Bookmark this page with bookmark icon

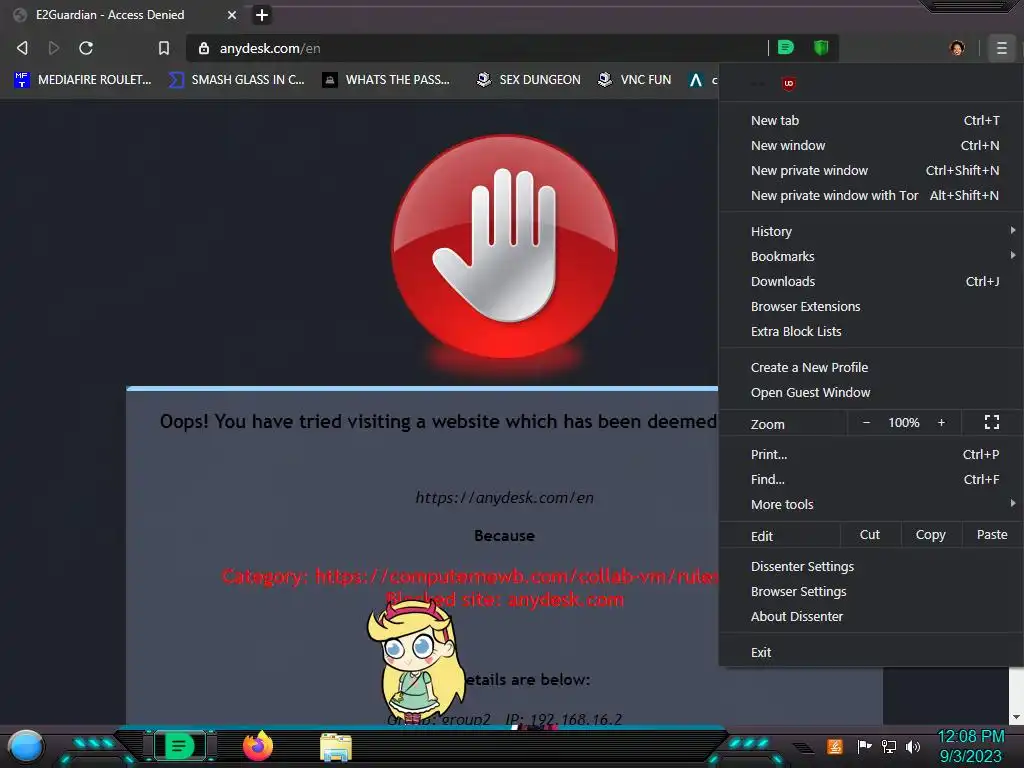pyautogui.click(x=164, y=48)
